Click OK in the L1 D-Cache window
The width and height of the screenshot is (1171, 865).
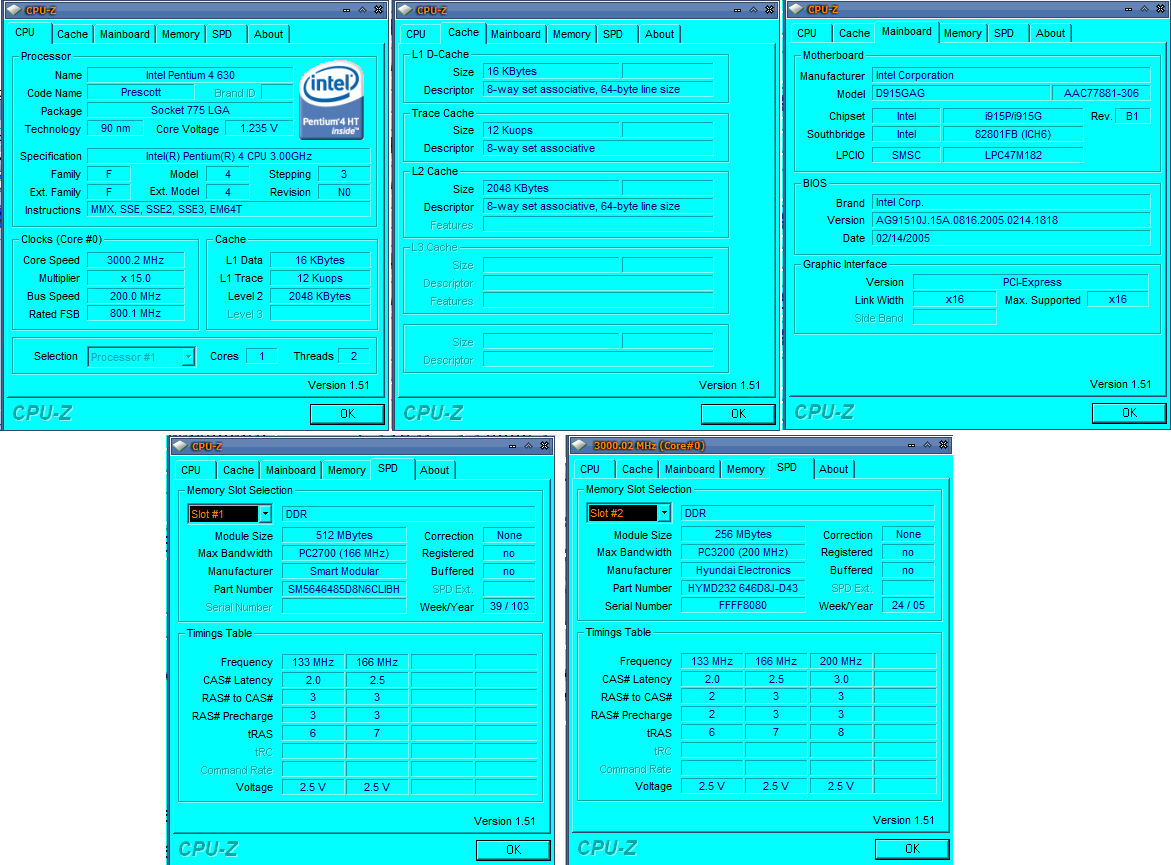pyautogui.click(x=738, y=414)
